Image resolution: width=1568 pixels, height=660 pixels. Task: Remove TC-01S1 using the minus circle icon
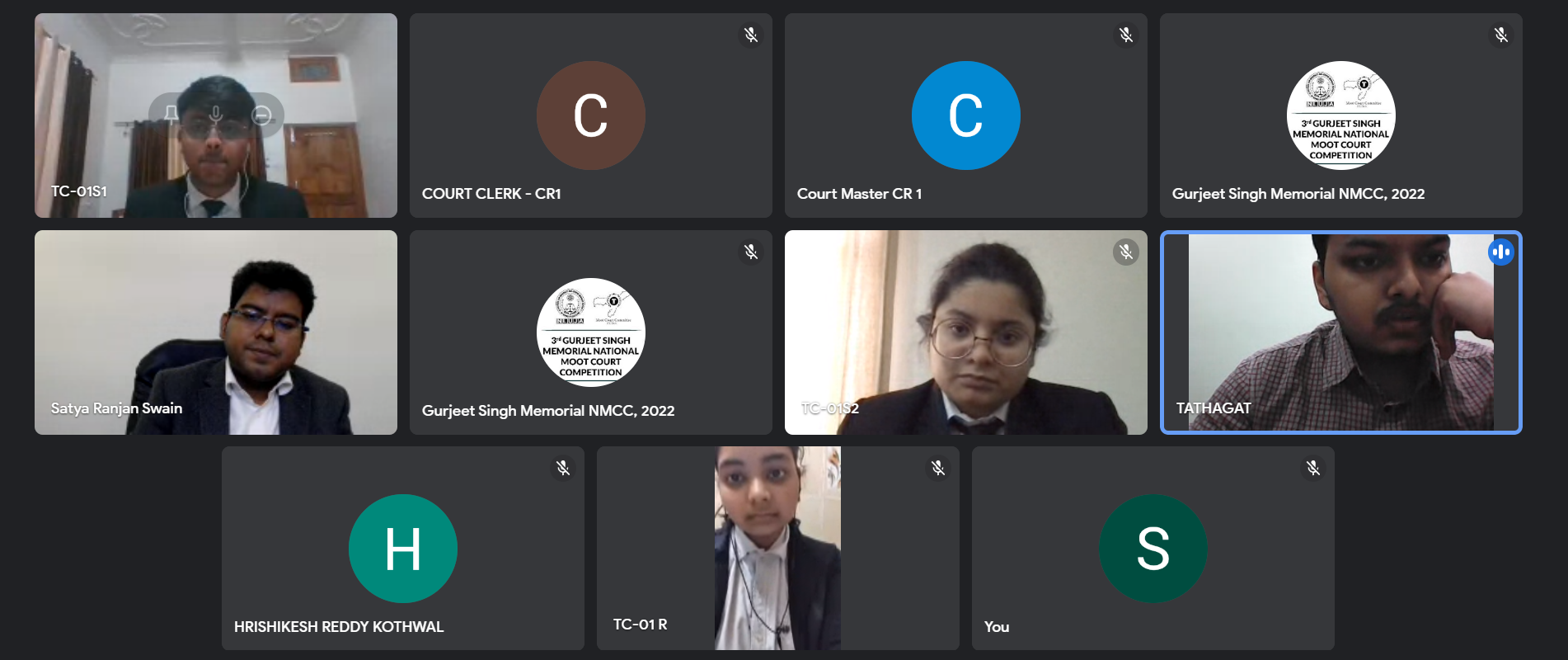tap(261, 115)
